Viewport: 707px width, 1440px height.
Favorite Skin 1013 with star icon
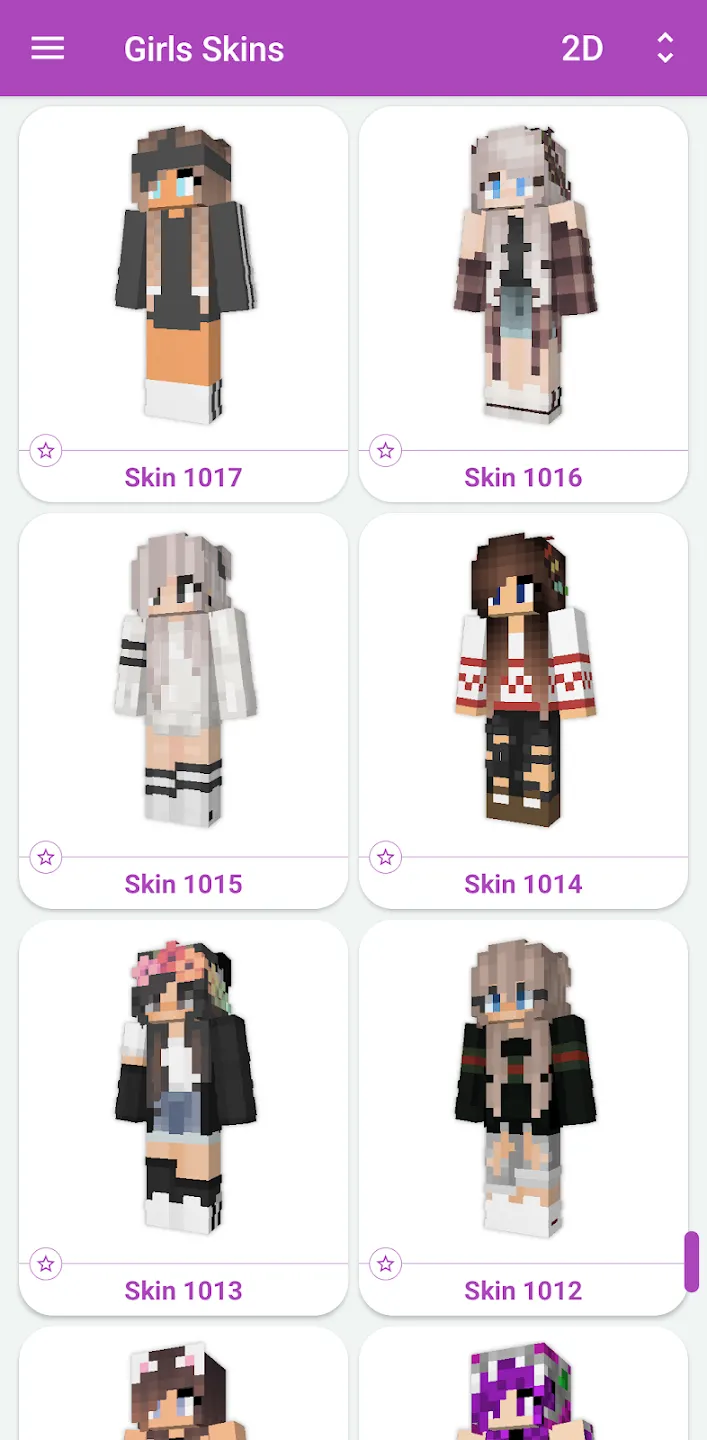tap(46, 1264)
